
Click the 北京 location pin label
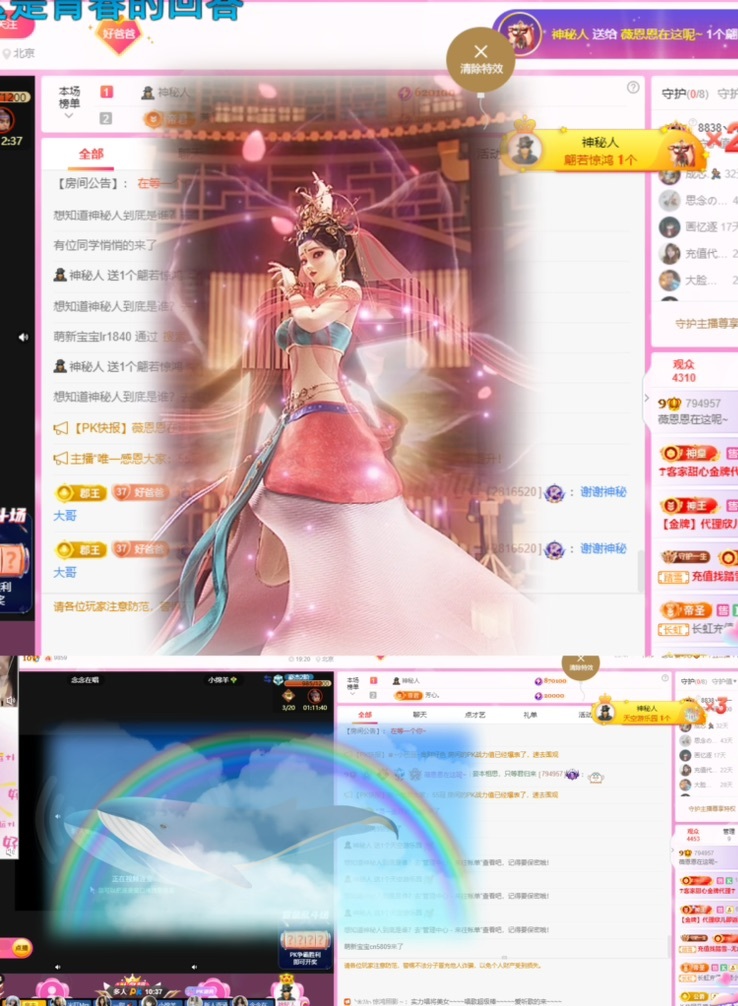tap(19, 53)
